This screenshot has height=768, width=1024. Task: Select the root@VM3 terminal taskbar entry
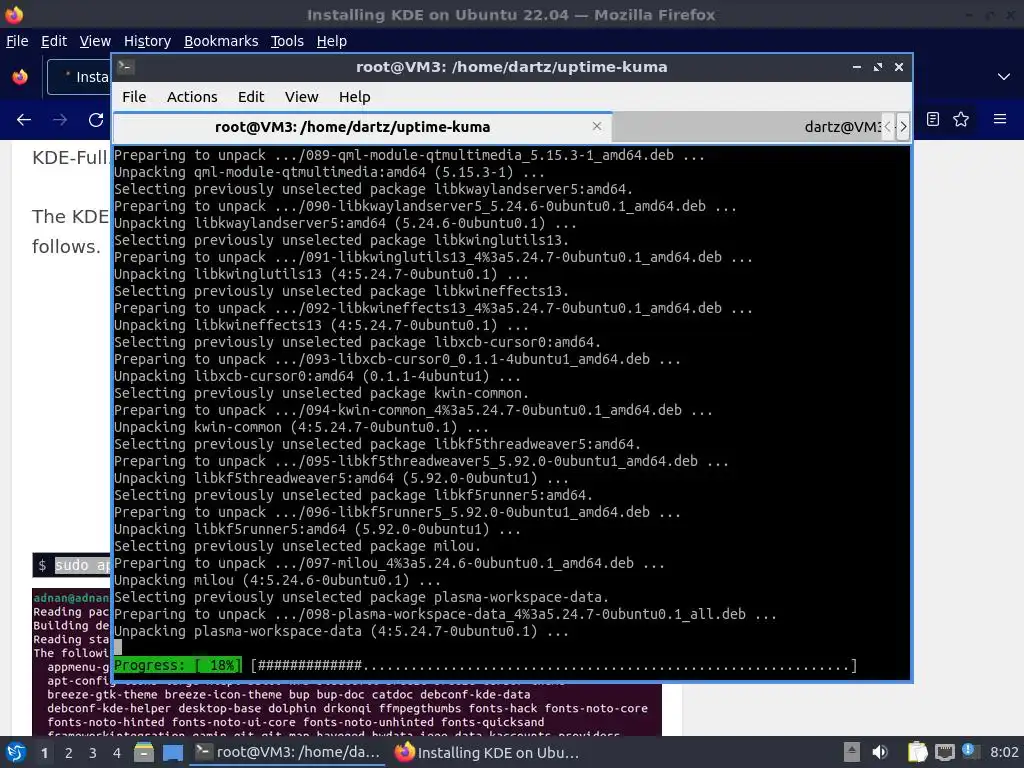click(288, 752)
